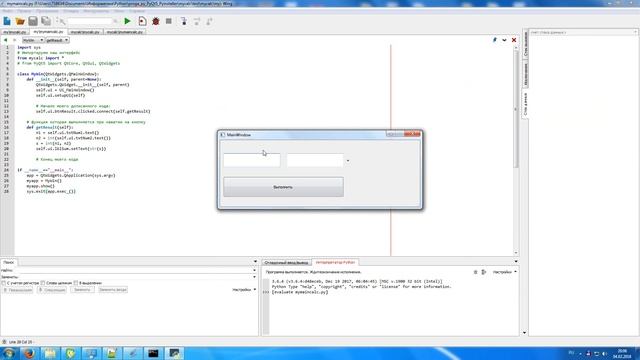Open the topmost vertical tab on right panel

tap(526, 44)
